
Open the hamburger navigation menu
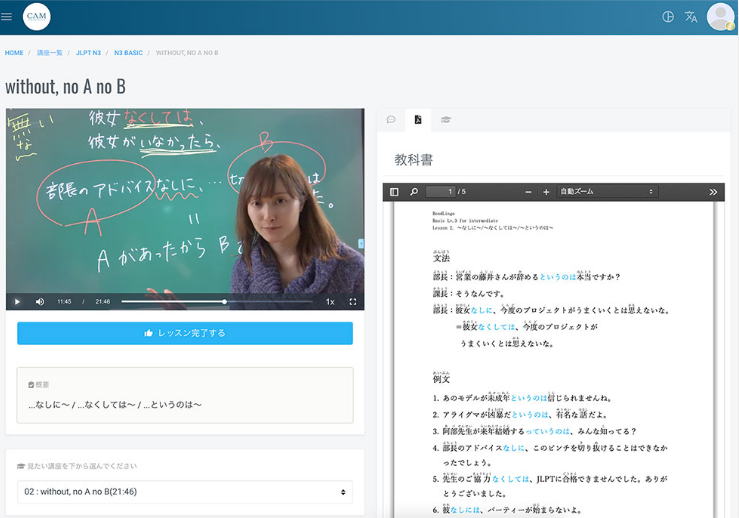pyautogui.click(x=7, y=17)
